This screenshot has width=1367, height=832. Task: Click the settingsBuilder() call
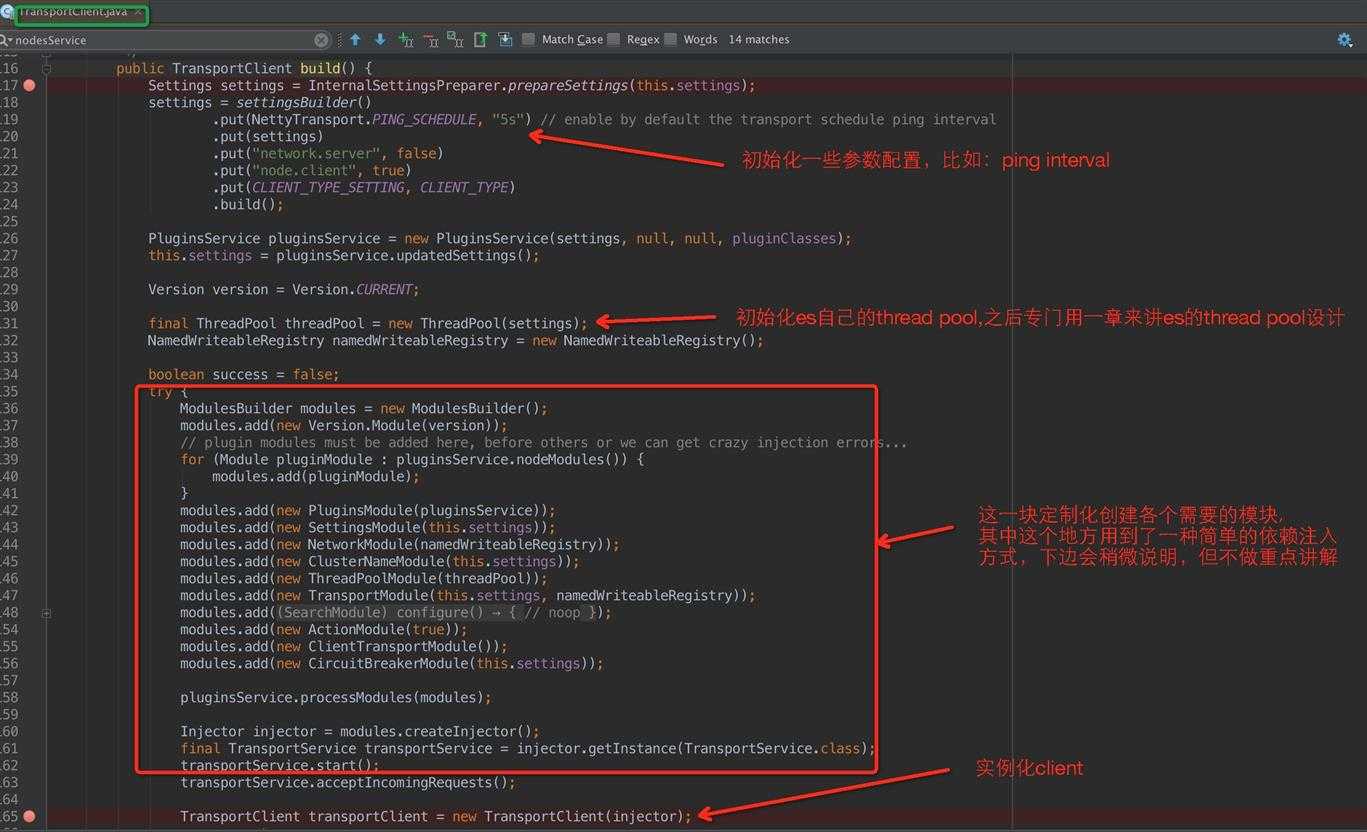tap(304, 103)
